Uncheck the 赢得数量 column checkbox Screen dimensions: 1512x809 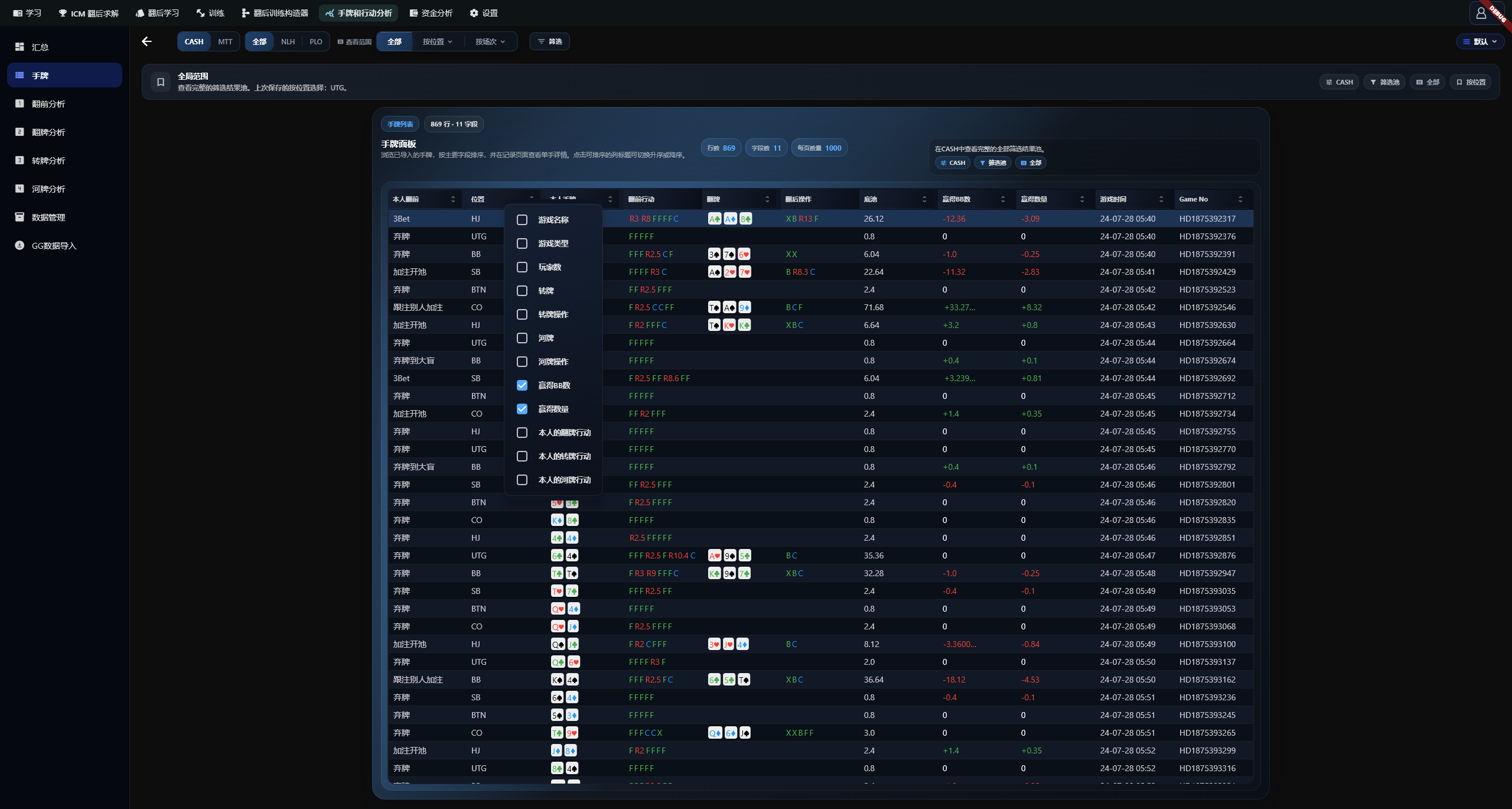click(x=522, y=409)
